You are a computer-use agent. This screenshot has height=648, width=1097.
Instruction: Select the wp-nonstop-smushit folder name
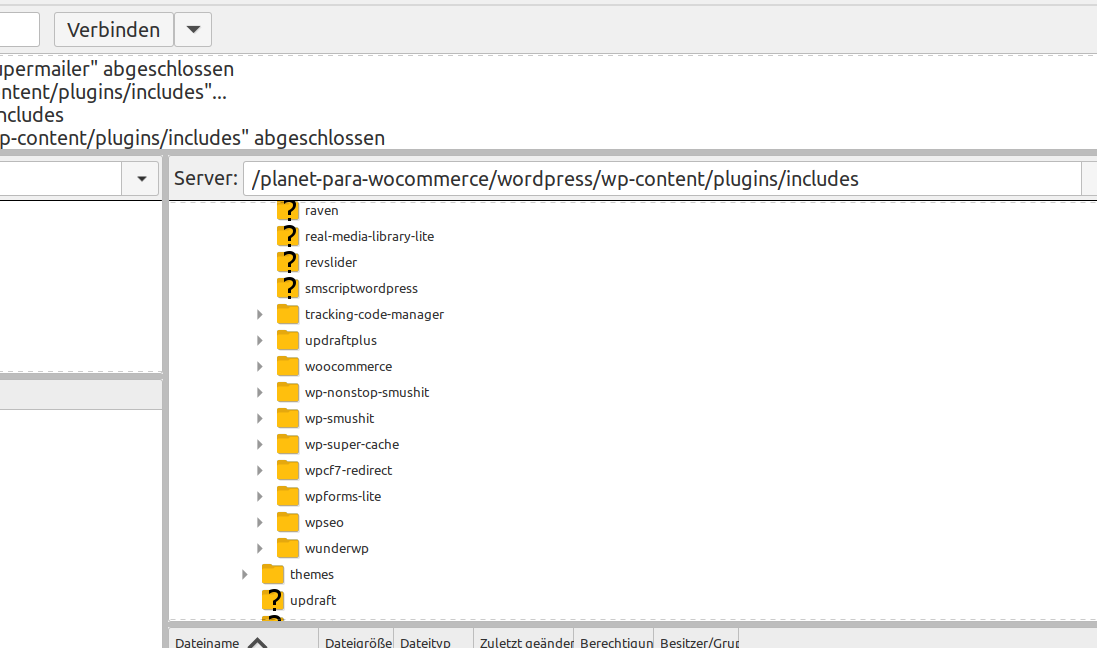(367, 393)
